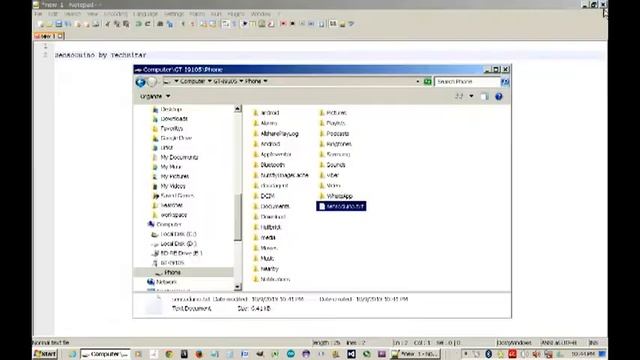The height and width of the screenshot is (360, 640).
Task: Click the Zoom In icon in Notepad++
Action: (x=183, y=24)
